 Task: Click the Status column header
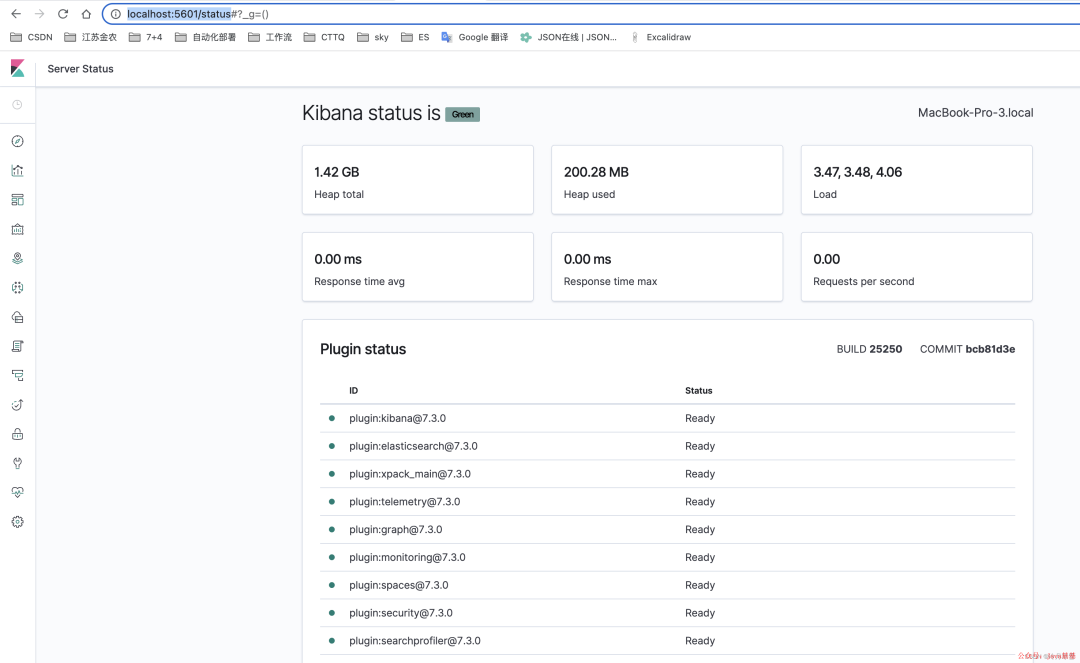pos(698,390)
